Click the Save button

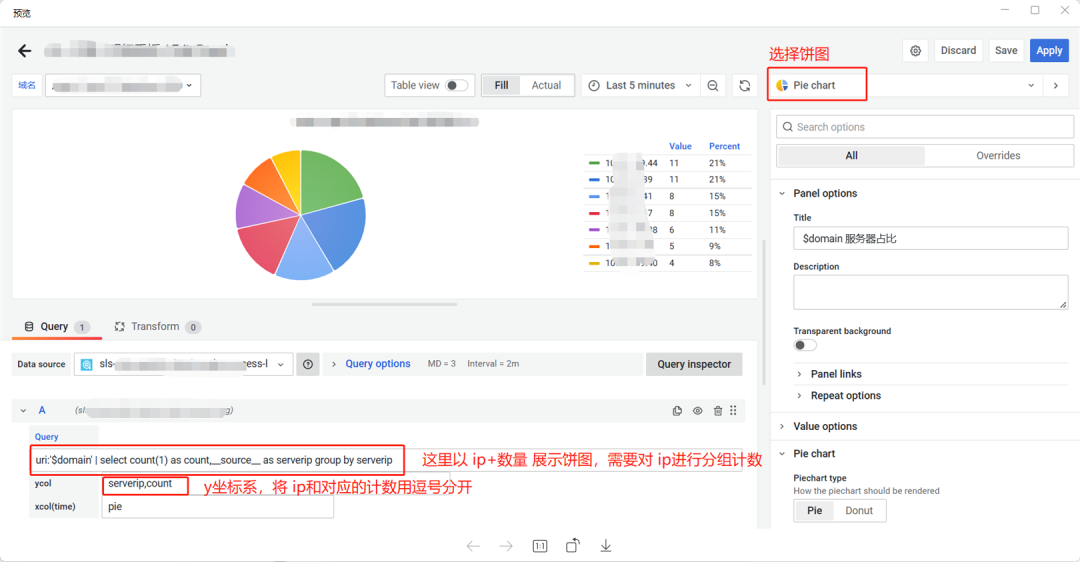1006,51
